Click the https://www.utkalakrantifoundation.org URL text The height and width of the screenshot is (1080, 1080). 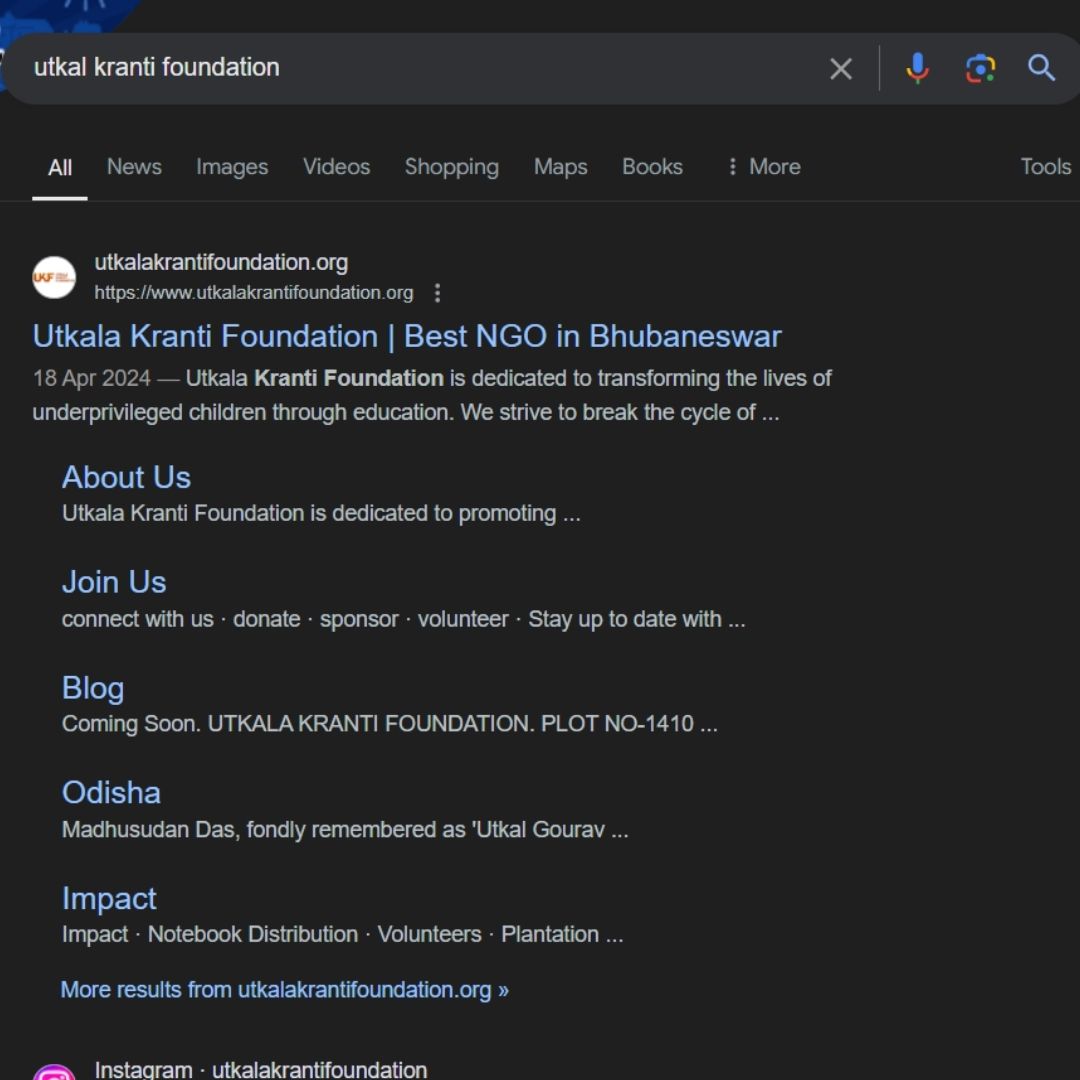point(253,293)
